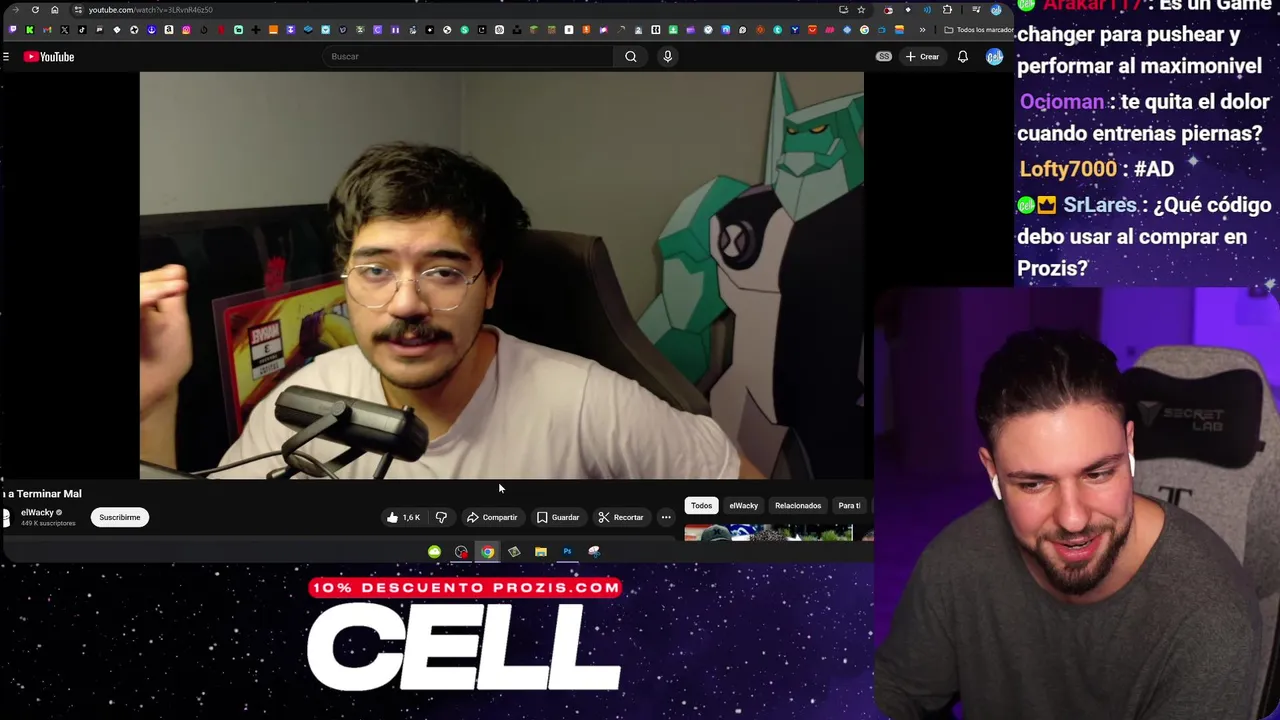Select the Todos filter chip
This screenshot has height=720, width=1280.
coord(701,505)
